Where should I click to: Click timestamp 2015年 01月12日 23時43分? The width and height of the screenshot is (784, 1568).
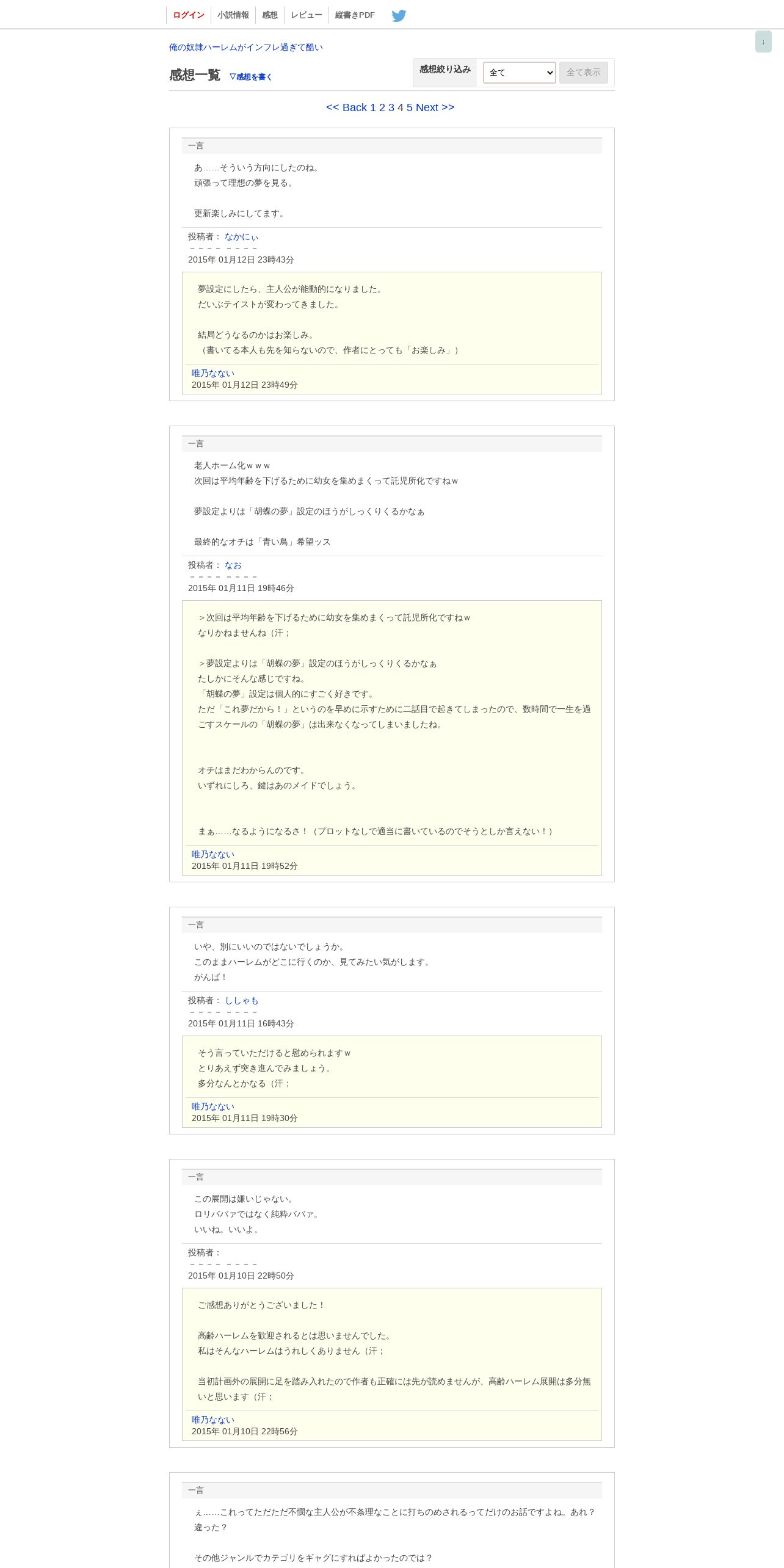tap(241, 260)
